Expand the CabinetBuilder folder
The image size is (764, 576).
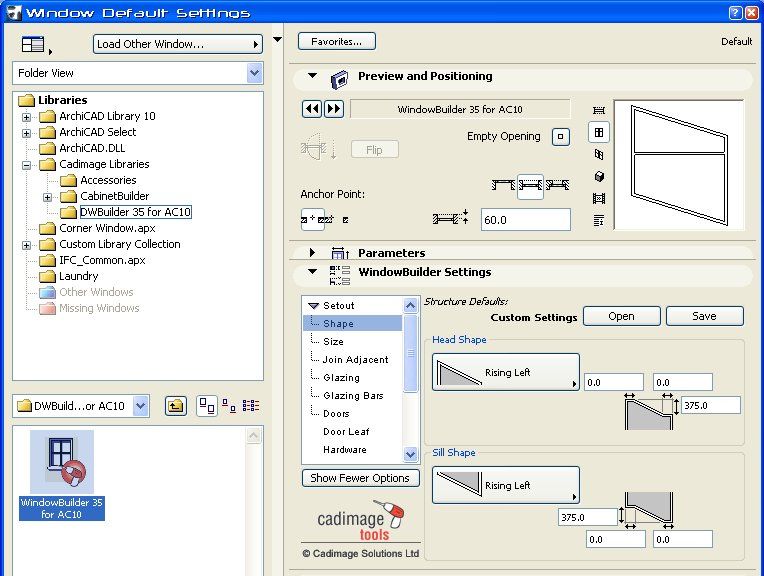(47, 197)
